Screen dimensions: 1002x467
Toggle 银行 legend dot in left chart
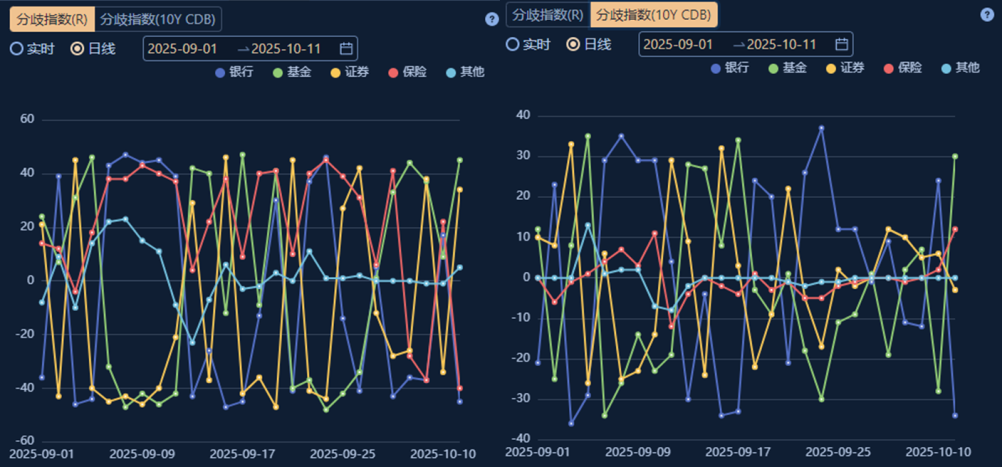[x=220, y=72]
